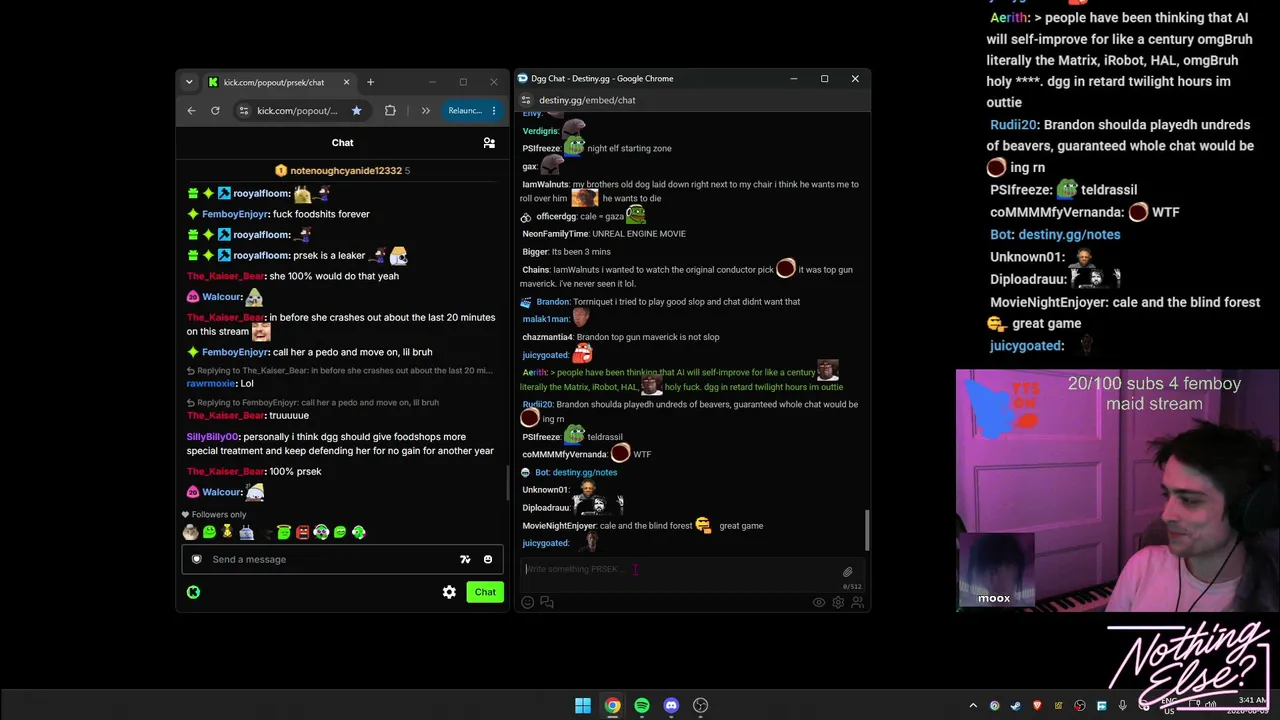Image resolution: width=1280 pixels, height=720 pixels.
Task: Open Dgg chat settings gear
Action: click(x=838, y=602)
